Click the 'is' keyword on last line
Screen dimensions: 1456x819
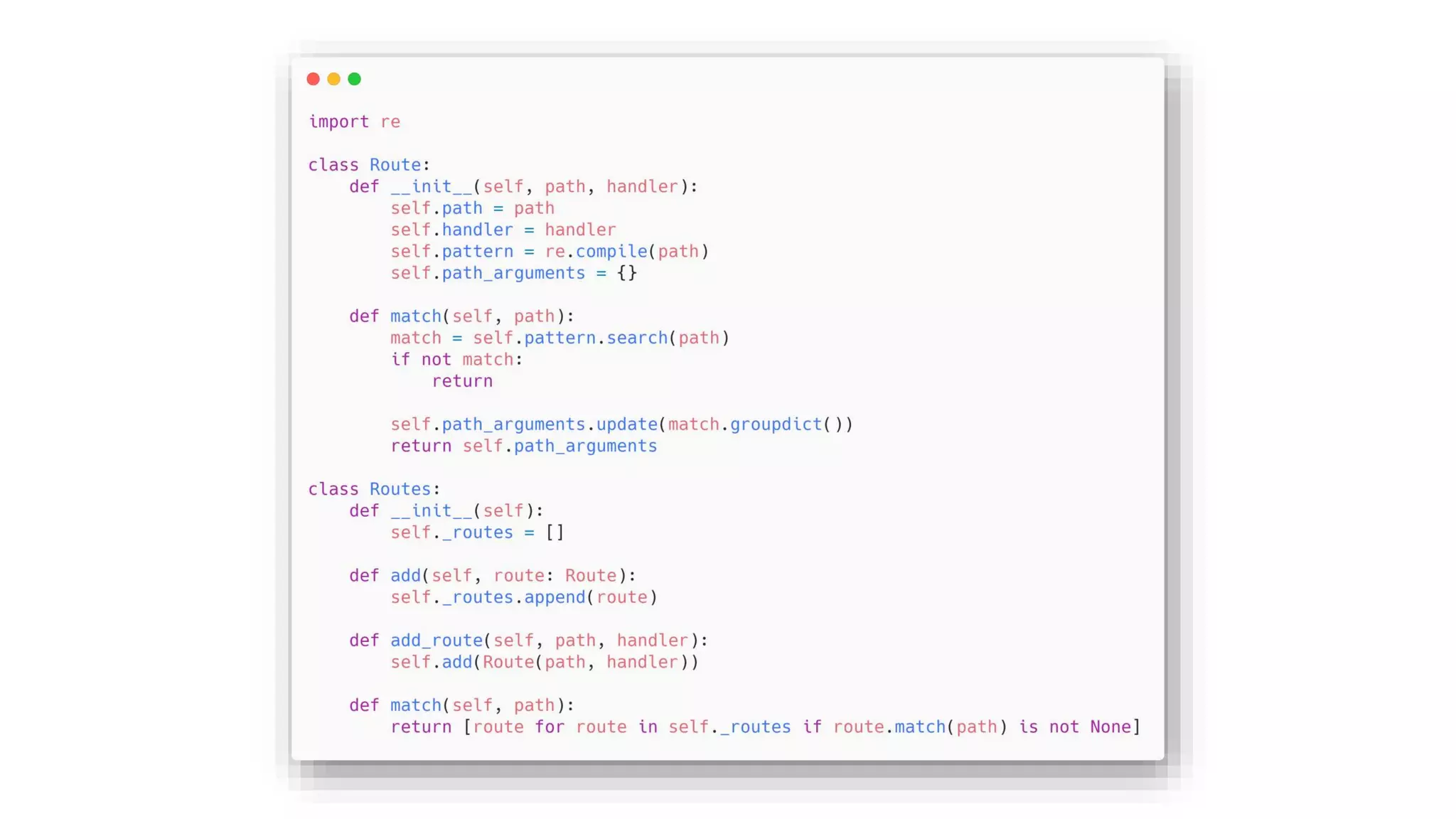(x=1028, y=727)
